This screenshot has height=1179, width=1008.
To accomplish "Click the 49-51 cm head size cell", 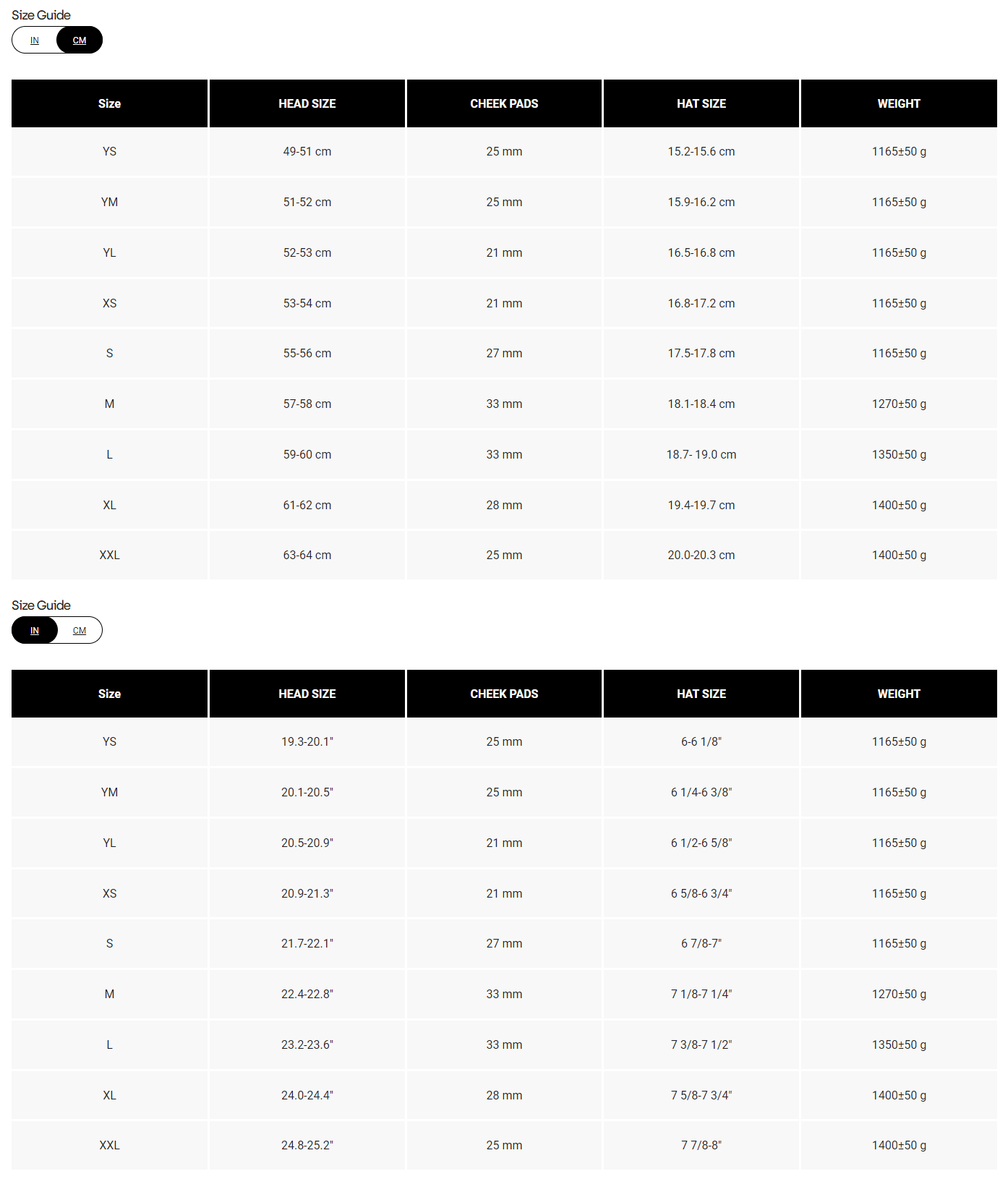I will pyautogui.click(x=307, y=152).
